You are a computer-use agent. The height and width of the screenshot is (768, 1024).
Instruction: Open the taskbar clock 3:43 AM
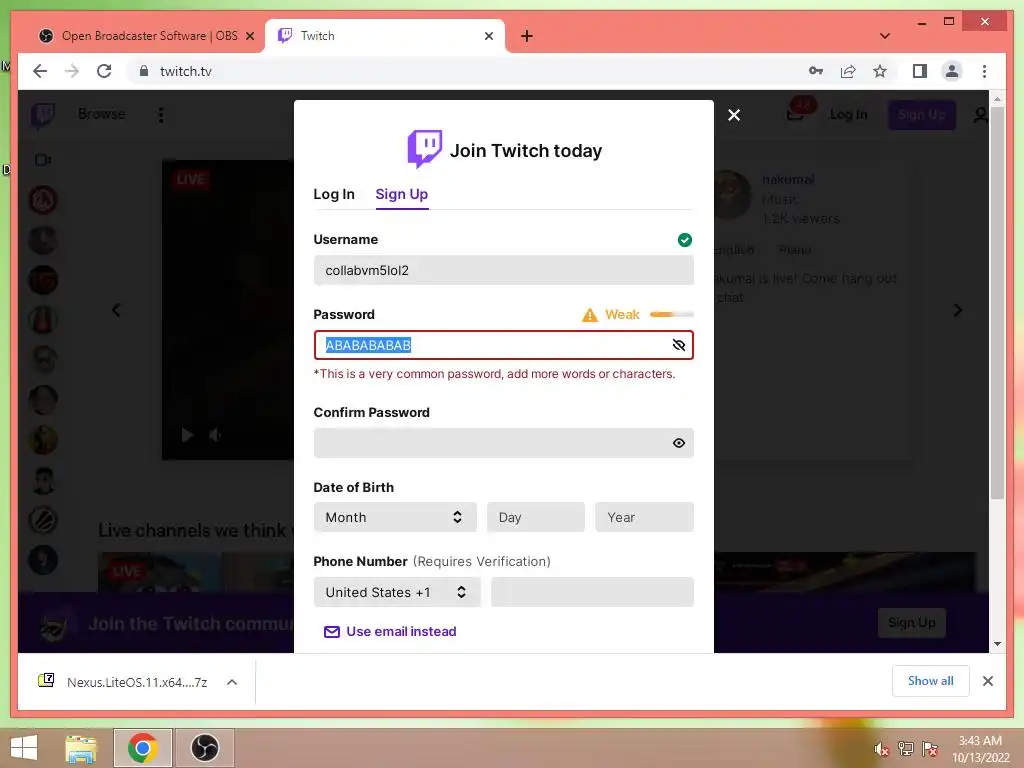point(980,749)
